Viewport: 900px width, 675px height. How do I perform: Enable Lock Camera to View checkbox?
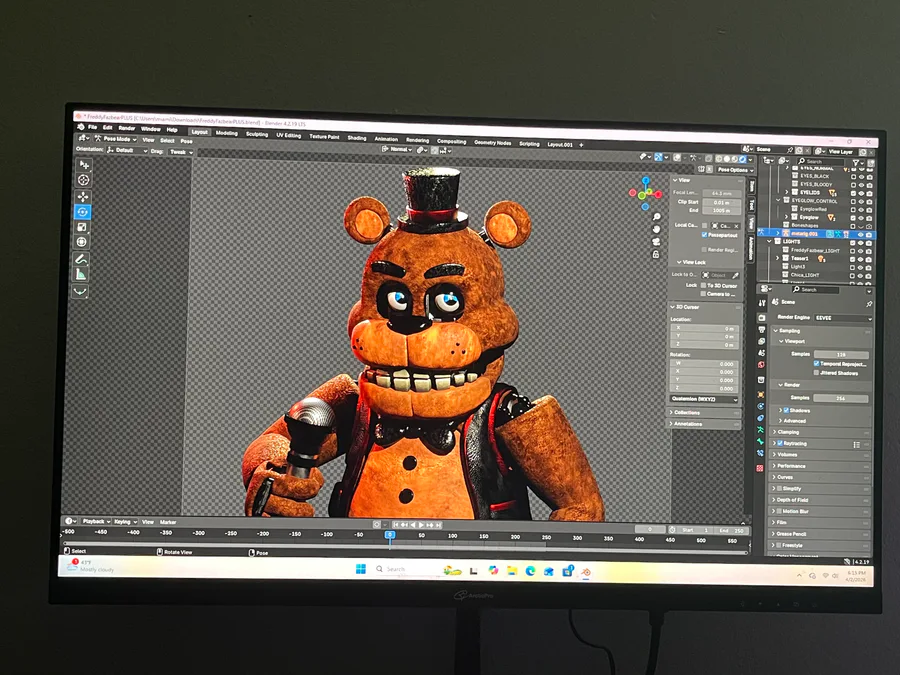pyautogui.click(x=703, y=294)
